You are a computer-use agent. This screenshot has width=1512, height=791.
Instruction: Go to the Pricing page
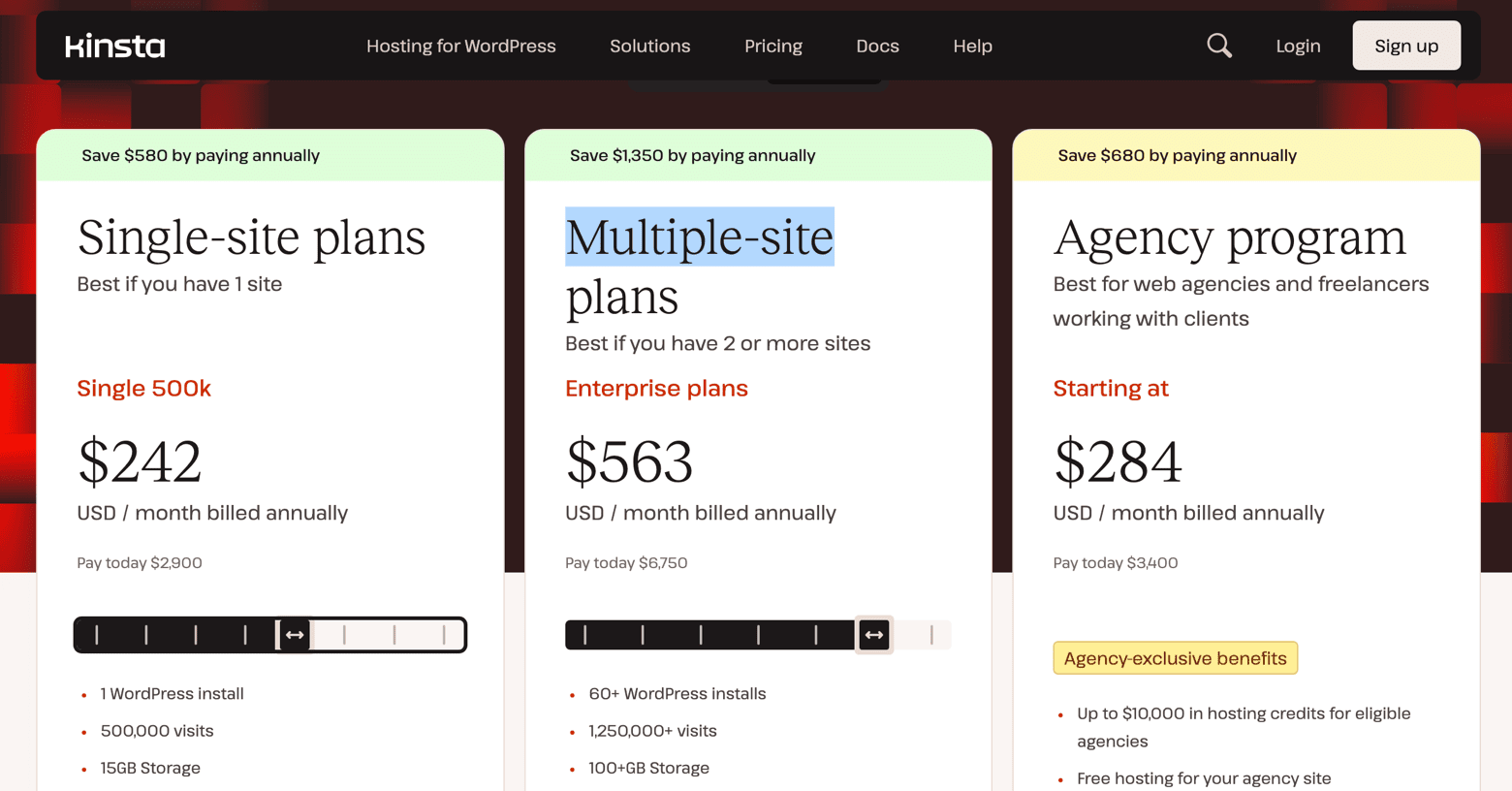[773, 46]
